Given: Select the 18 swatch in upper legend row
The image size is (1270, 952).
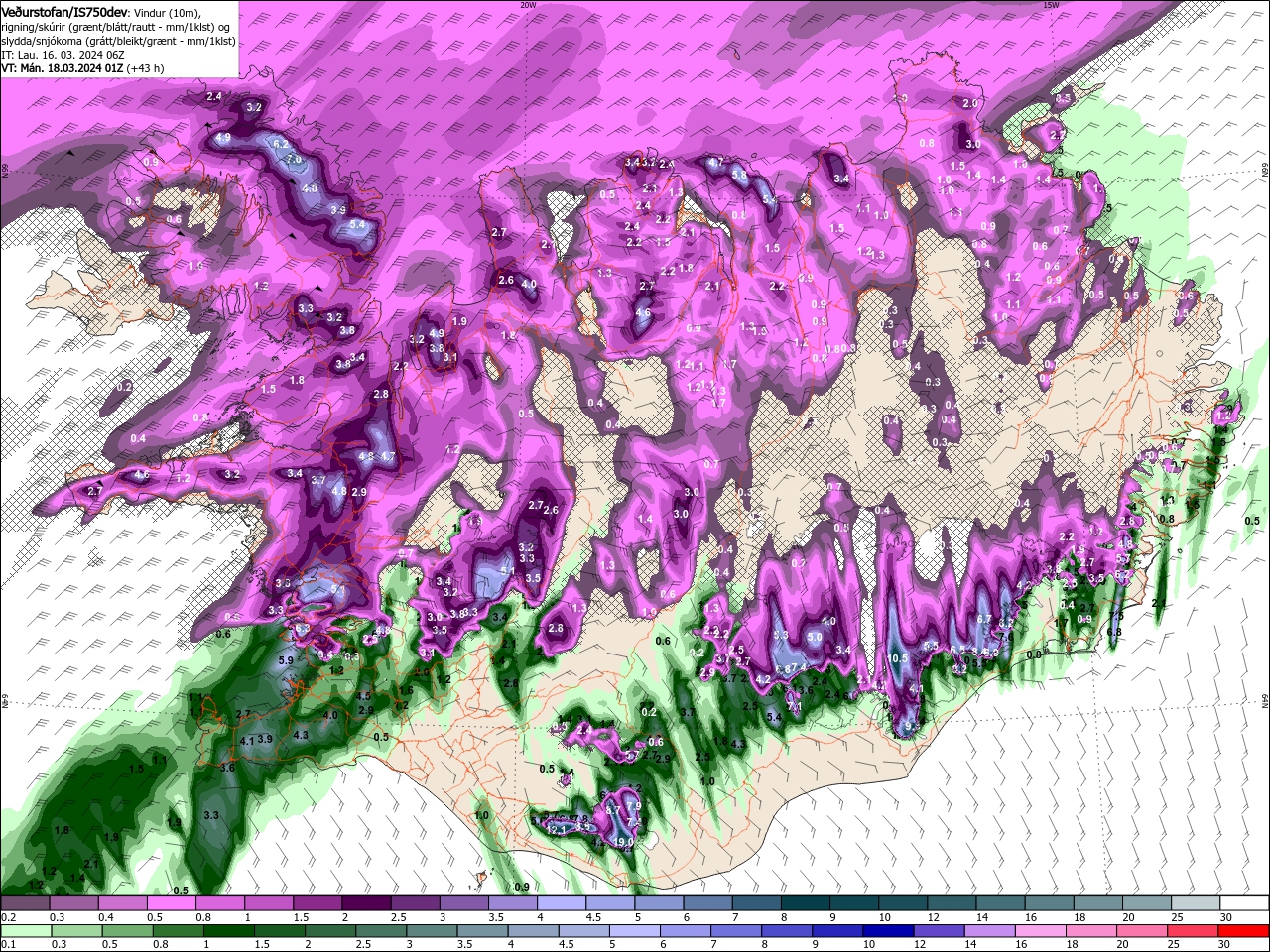Looking at the screenshot, I should click(1098, 903).
